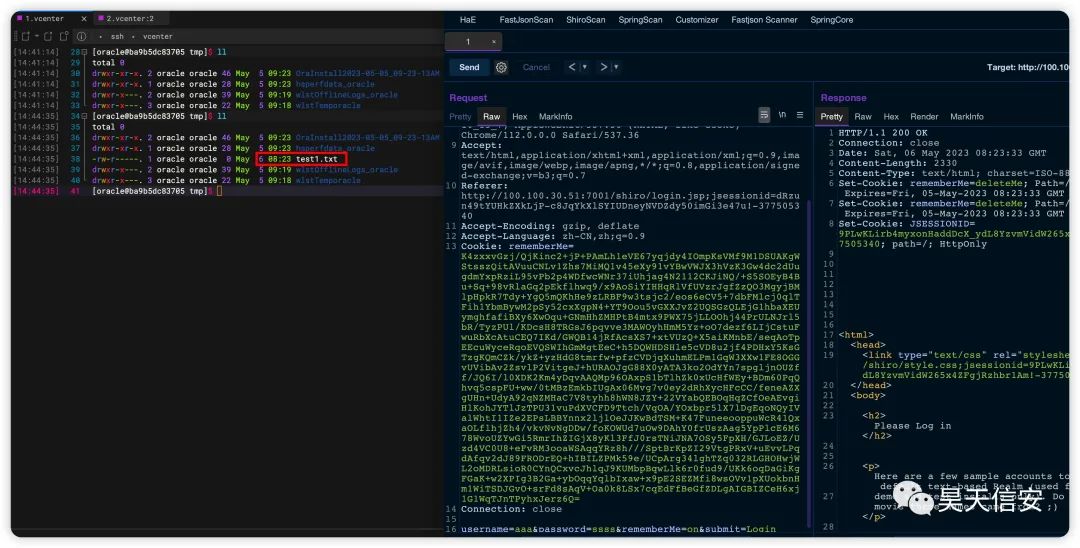Click 'Accept-Language: zh-CN,zh;q=0.9' request line
1080x548 pixels.
552,236
